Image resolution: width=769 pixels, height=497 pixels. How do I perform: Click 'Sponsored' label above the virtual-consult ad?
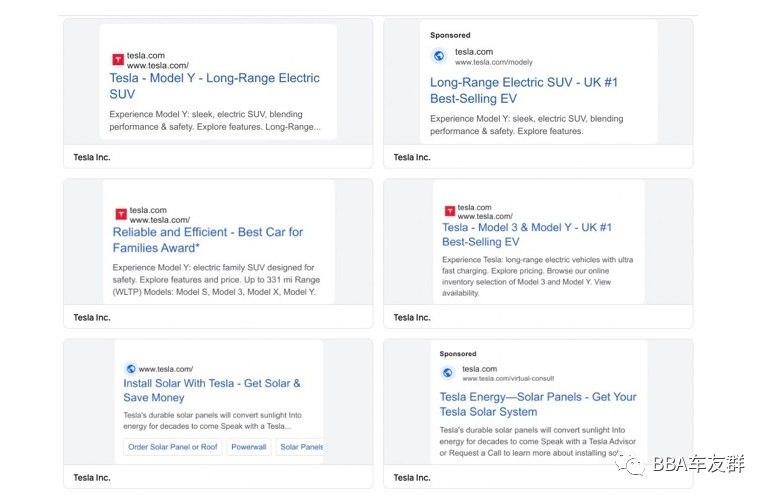coord(458,354)
